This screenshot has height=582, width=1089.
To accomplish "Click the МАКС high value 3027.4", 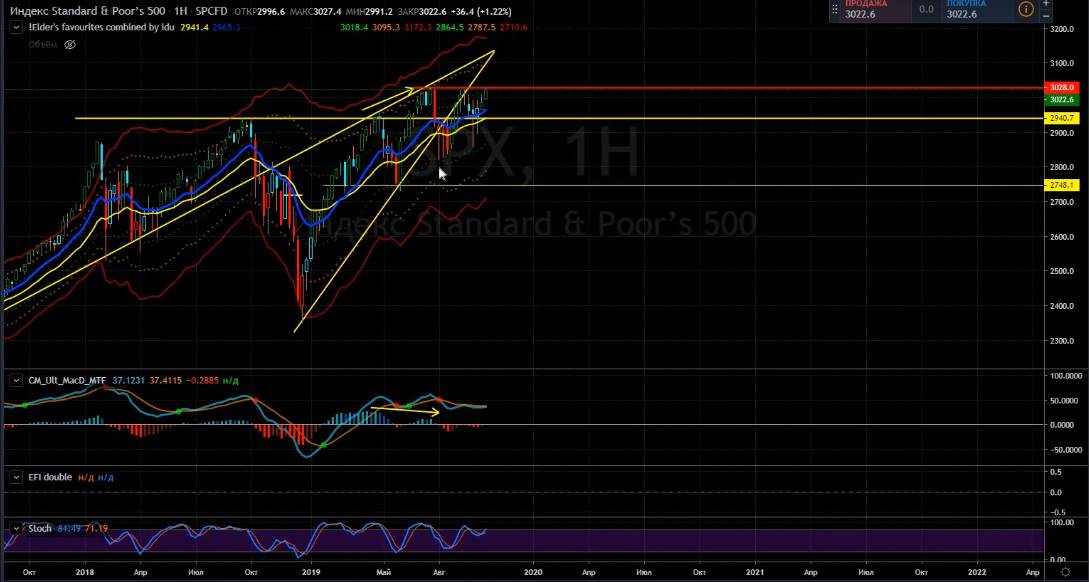I will [328, 12].
